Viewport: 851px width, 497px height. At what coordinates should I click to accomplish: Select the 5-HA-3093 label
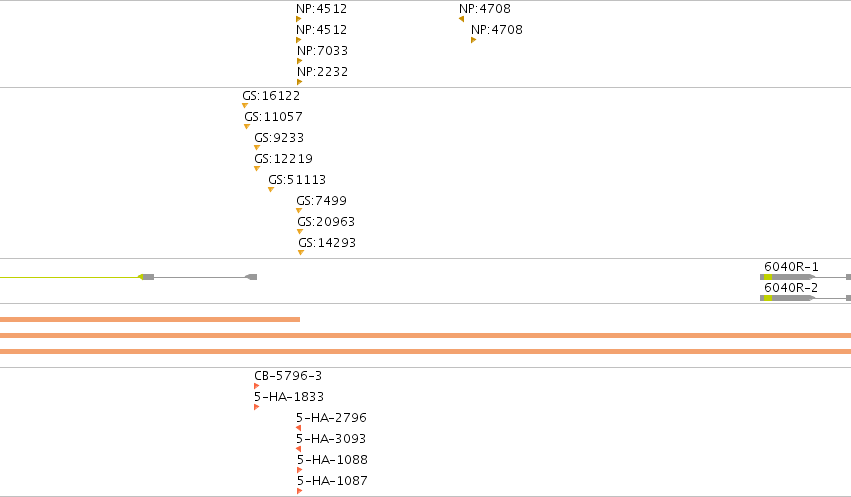(x=331, y=439)
